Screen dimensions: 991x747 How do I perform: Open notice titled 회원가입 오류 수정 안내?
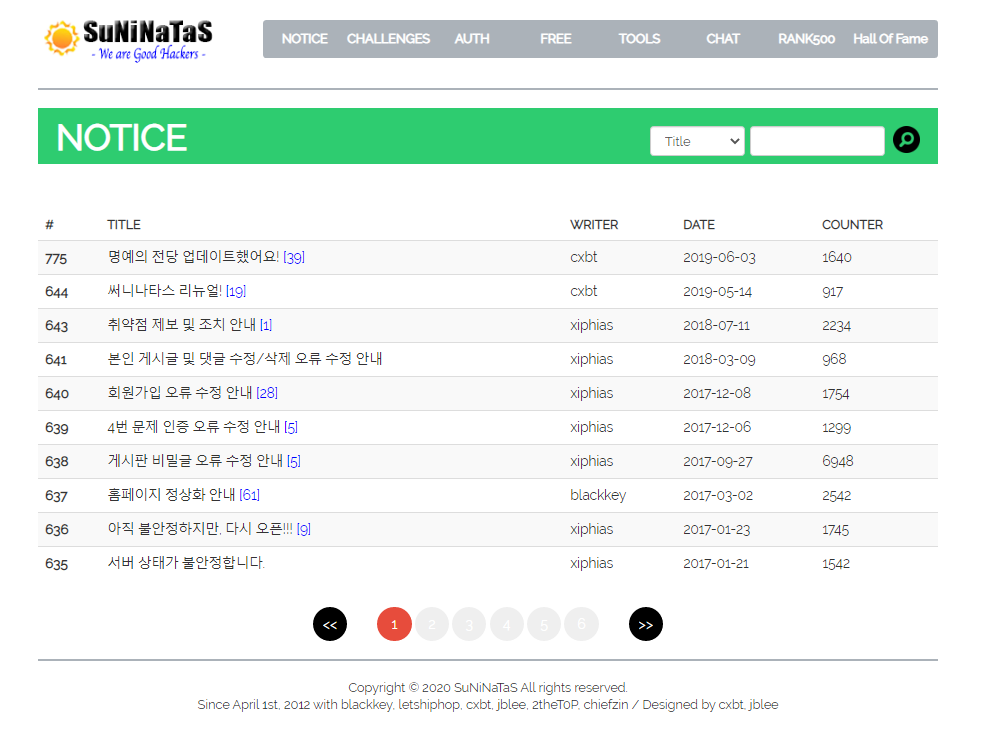click(x=179, y=392)
